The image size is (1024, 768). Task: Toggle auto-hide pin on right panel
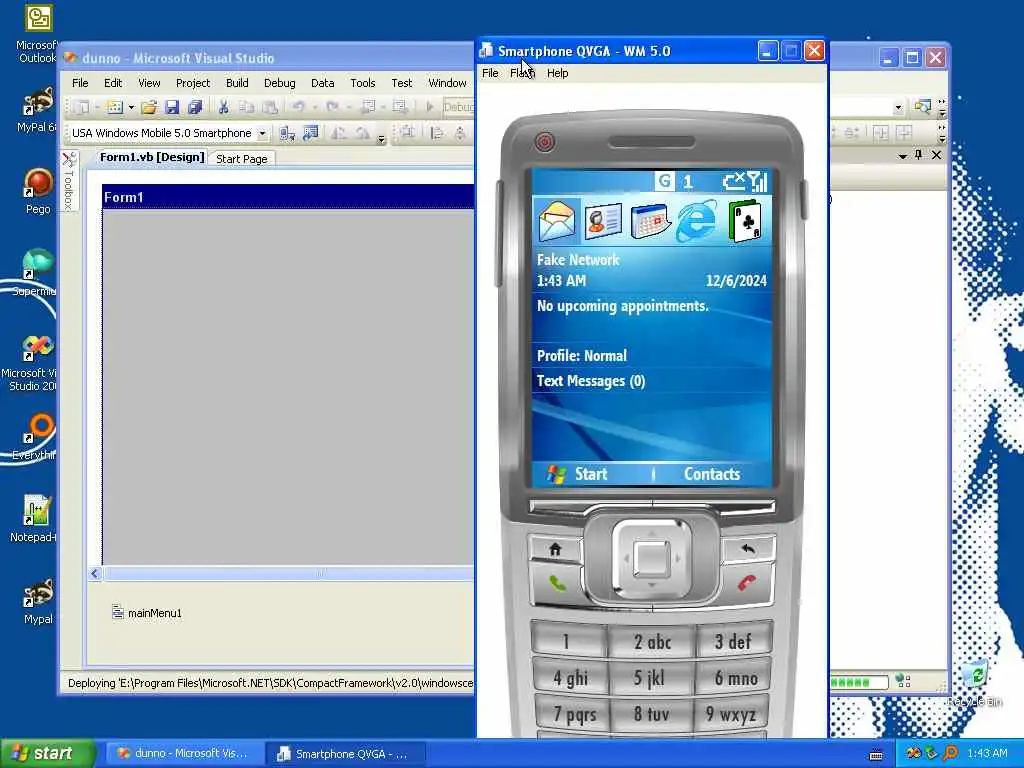click(x=918, y=155)
